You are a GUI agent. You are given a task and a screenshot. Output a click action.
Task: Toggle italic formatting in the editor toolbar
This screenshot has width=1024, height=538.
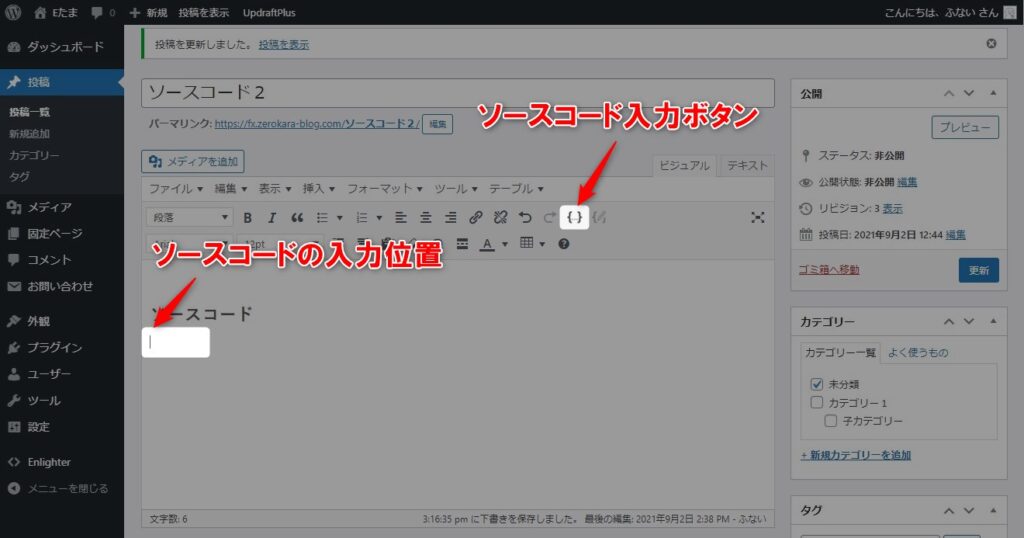272,217
